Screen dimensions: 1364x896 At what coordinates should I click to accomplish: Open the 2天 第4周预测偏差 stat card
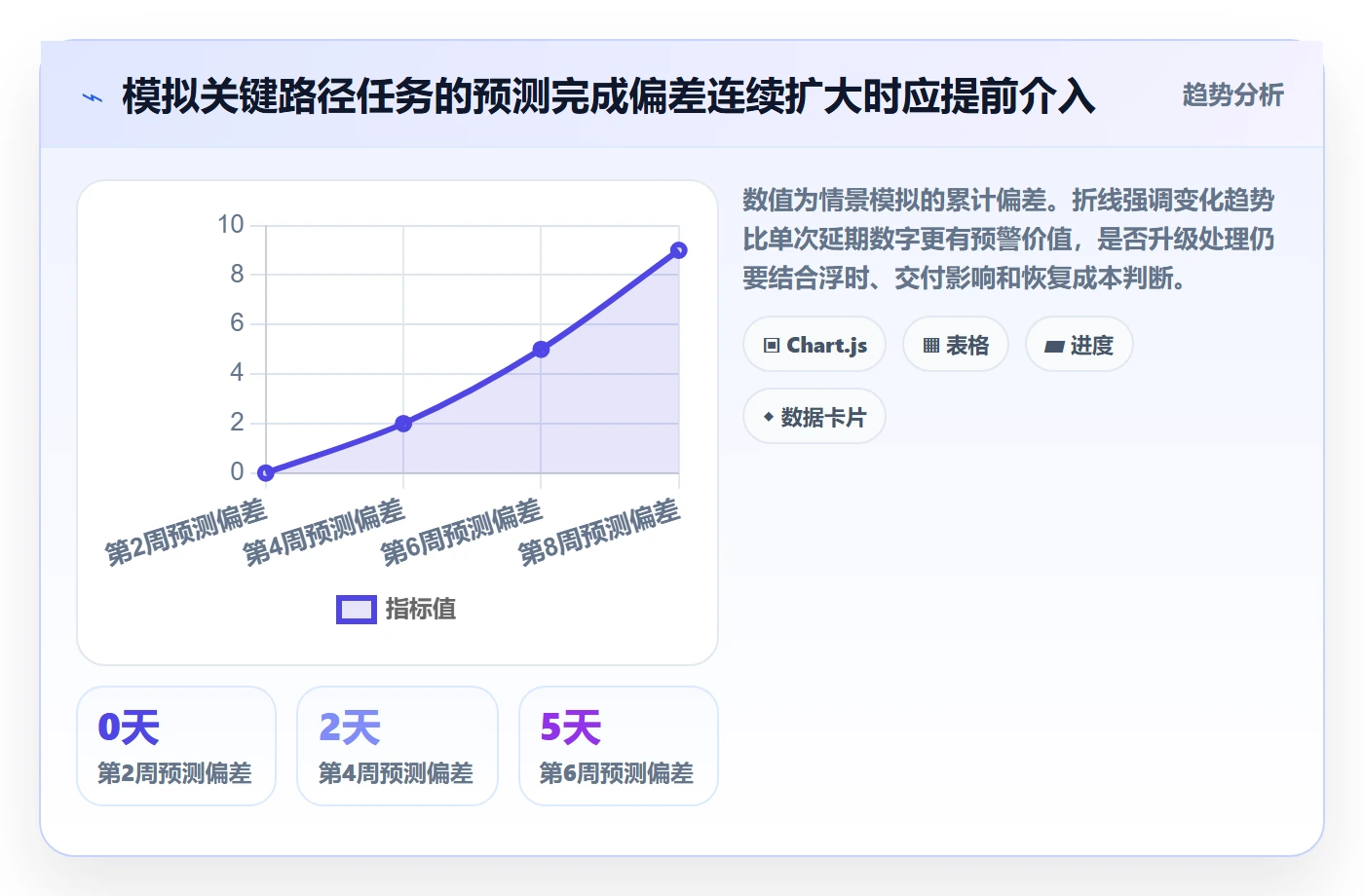(x=398, y=746)
